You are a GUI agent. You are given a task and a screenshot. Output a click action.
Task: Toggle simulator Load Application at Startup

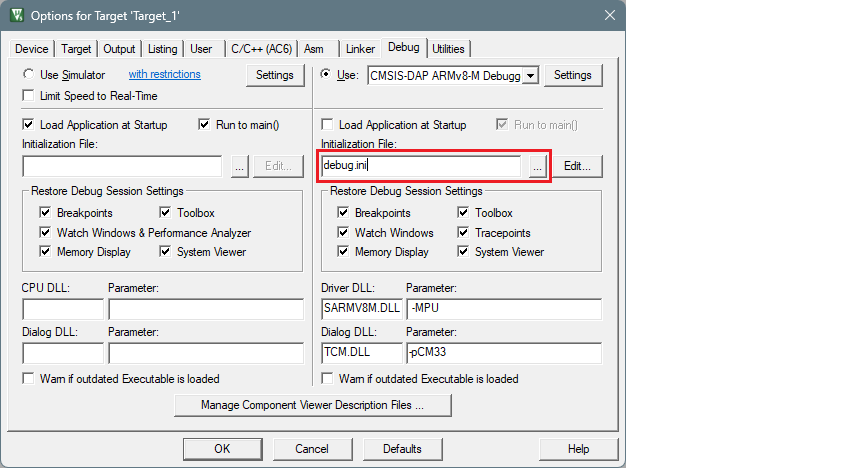28,124
